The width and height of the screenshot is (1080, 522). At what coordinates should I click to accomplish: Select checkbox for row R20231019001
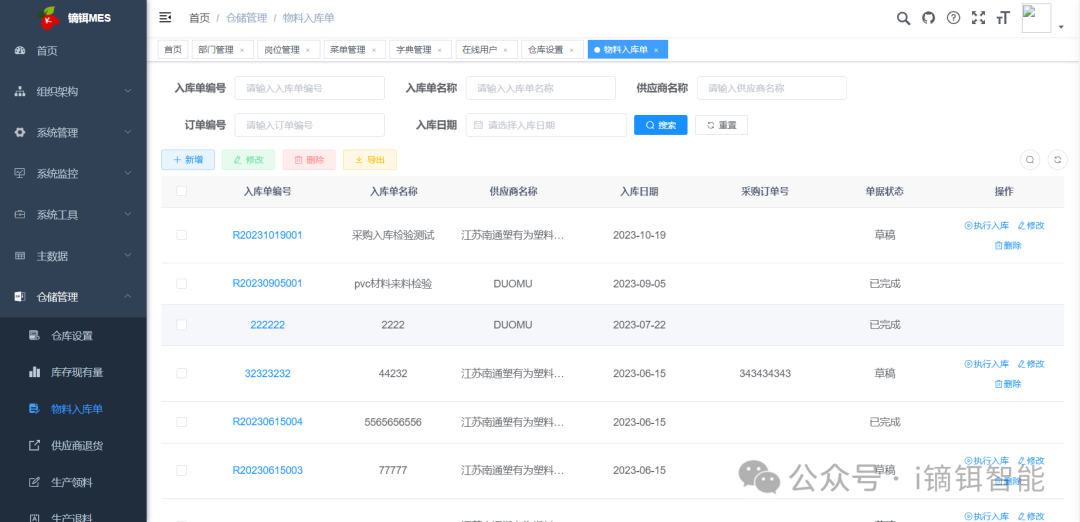click(181, 235)
